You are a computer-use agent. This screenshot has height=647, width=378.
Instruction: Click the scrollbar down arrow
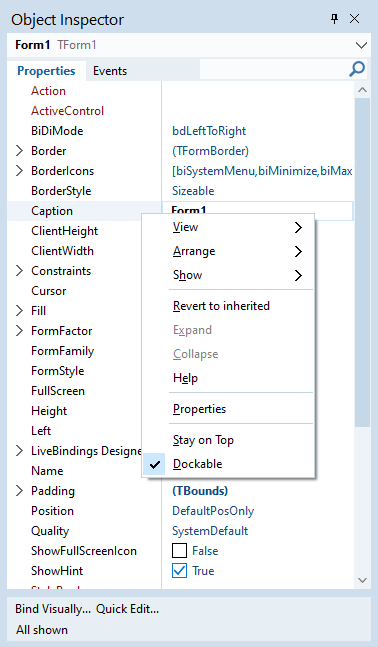point(362,580)
